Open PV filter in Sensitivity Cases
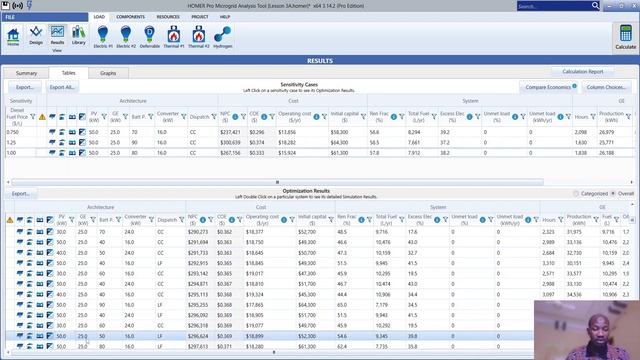The image size is (640, 360). (x=104, y=117)
